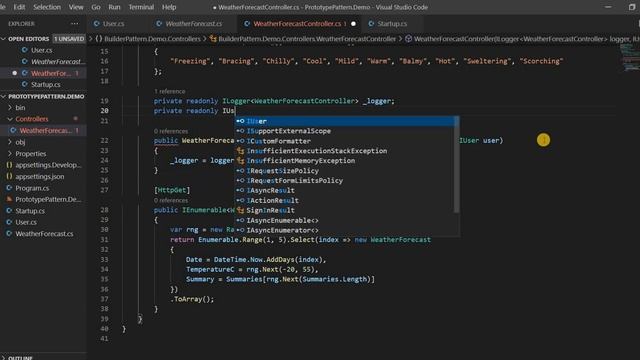Click WeatherForecastController class breadcrumb
This screenshot has width=640, height=360.
(x=307, y=39)
